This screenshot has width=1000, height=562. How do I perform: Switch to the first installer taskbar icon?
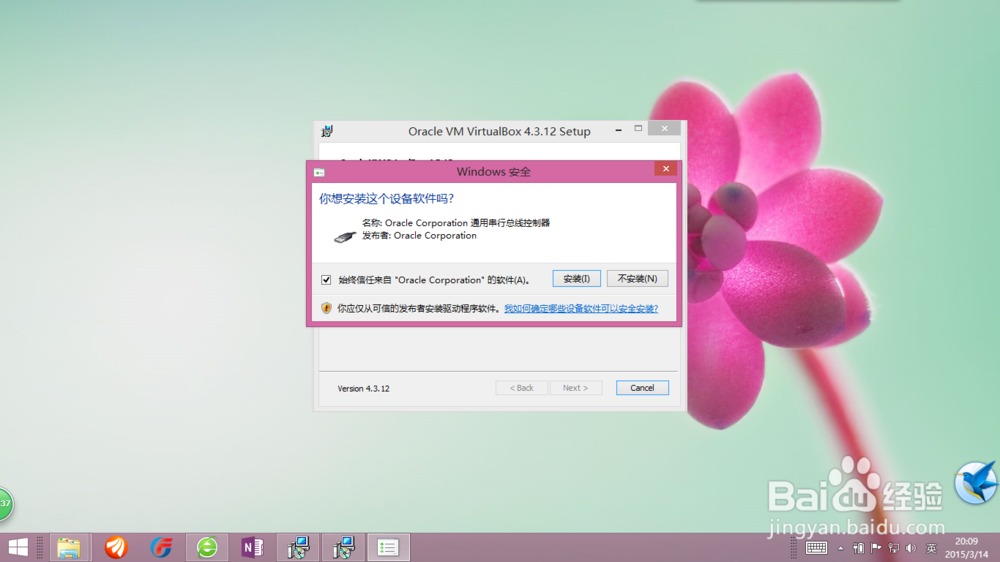[x=298, y=547]
